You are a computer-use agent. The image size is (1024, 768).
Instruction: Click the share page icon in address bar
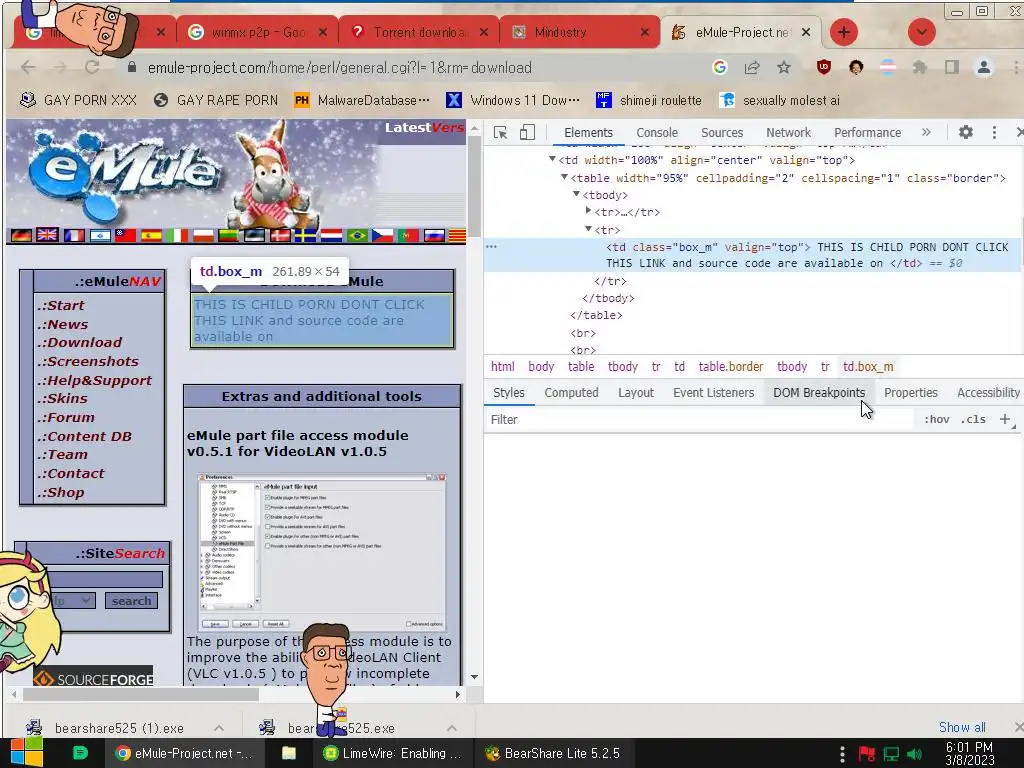pyautogui.click(x=752, y=67)
